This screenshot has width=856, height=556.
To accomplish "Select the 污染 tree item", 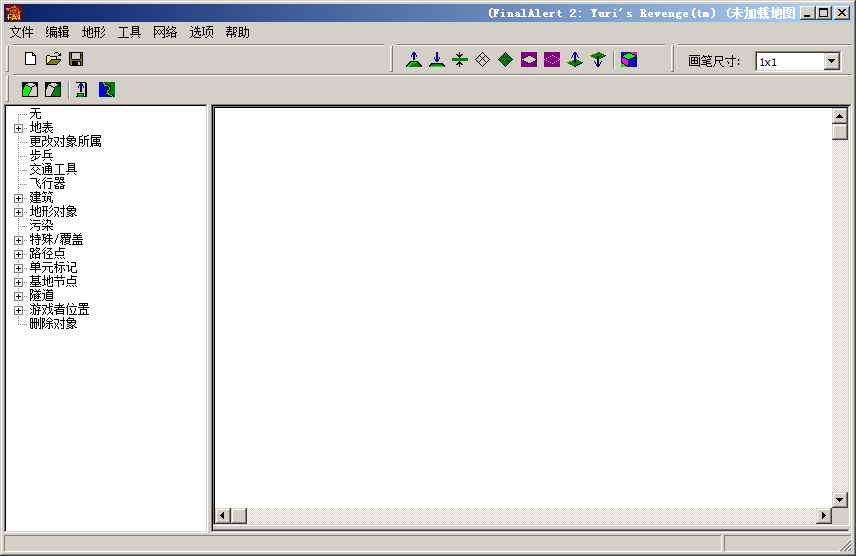I will coord(41,225).
